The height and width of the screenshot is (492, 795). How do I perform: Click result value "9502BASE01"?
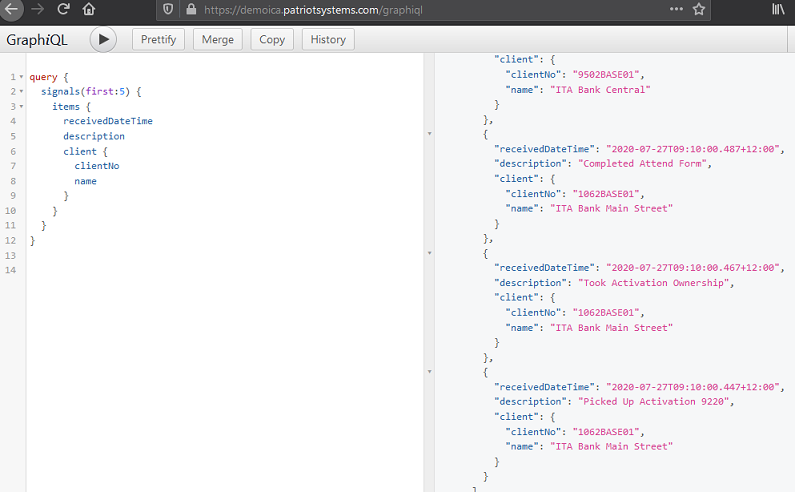pos(606,75)
